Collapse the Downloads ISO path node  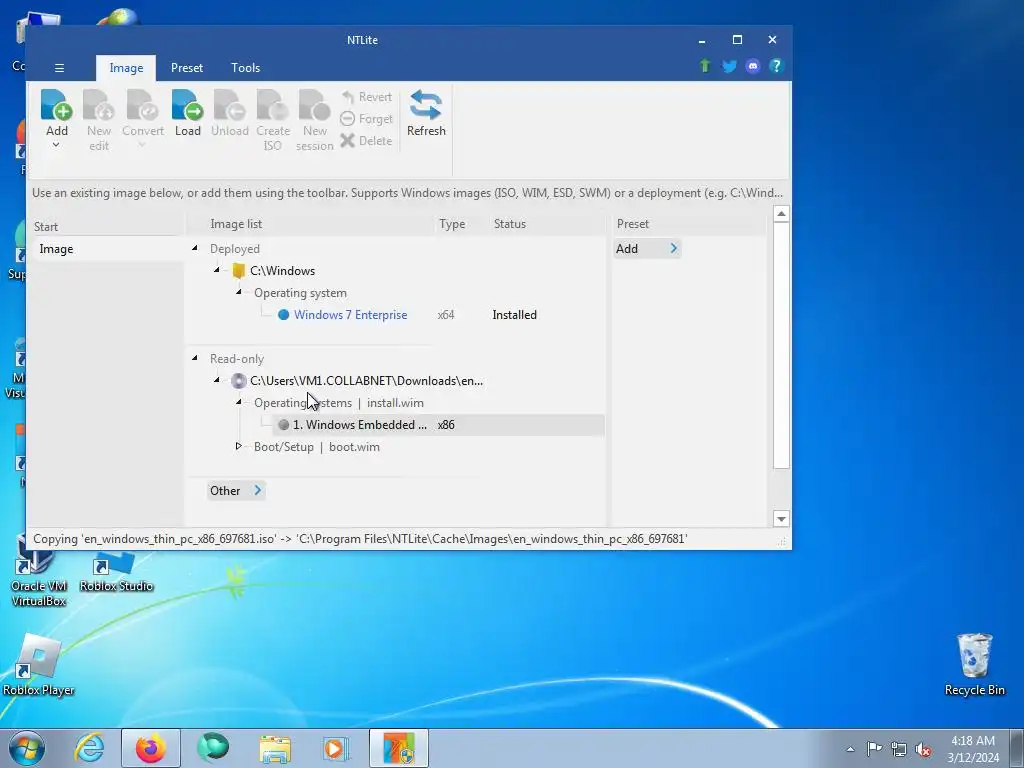click(x=217, y=379)
